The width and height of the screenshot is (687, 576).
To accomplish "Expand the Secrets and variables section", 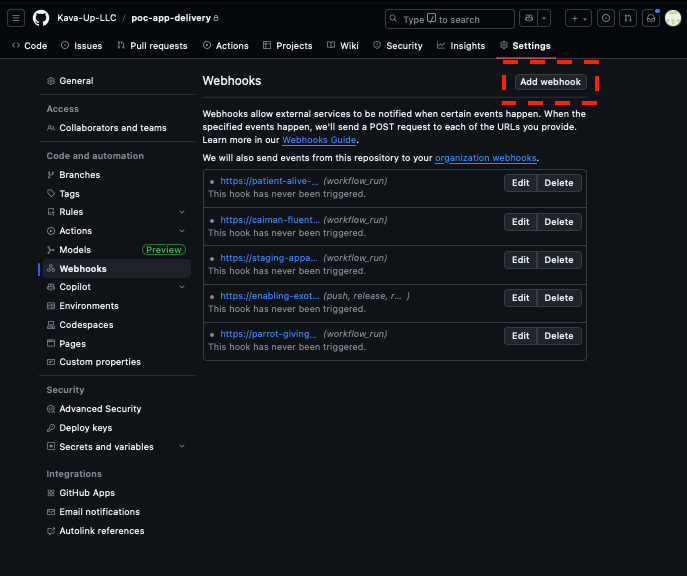I will (x=182, y=447).
